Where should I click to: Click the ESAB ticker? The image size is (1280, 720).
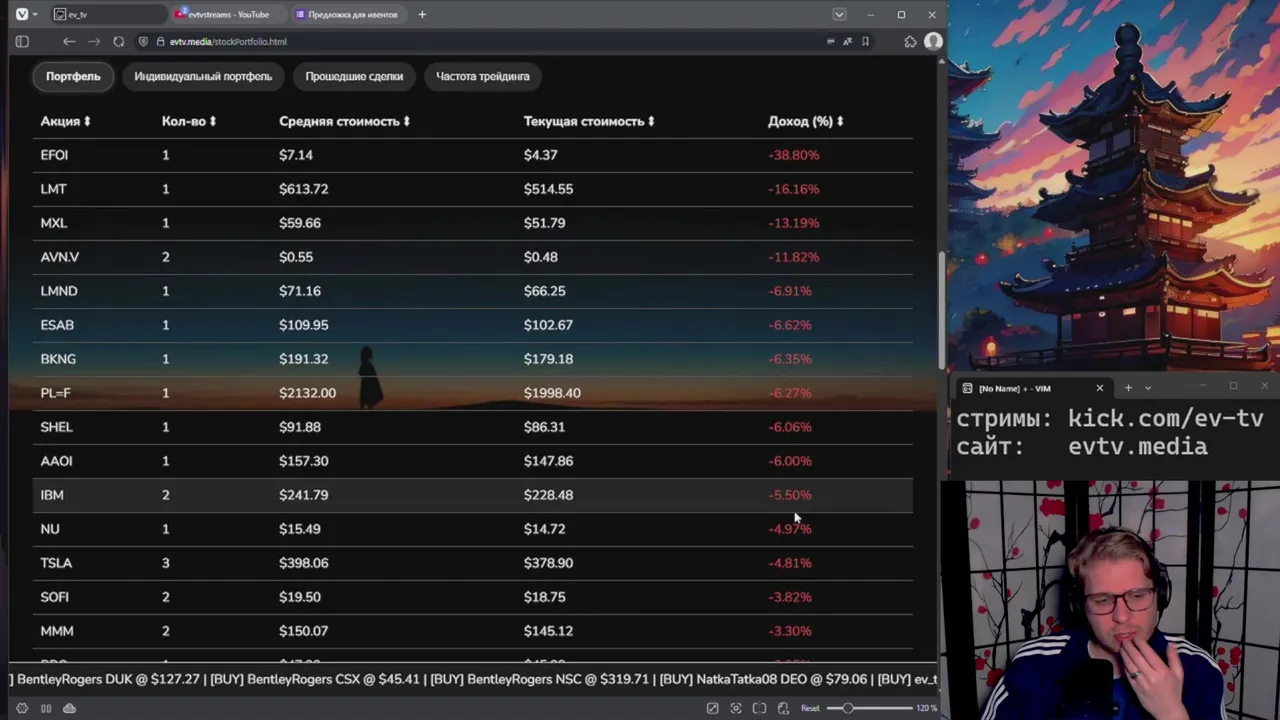pos(57,325)
